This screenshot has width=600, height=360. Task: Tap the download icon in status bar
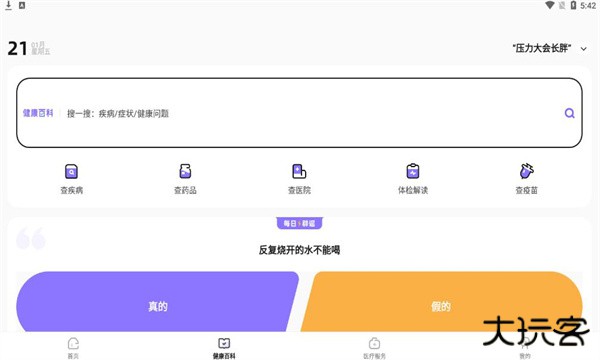[x=8, y=5]
